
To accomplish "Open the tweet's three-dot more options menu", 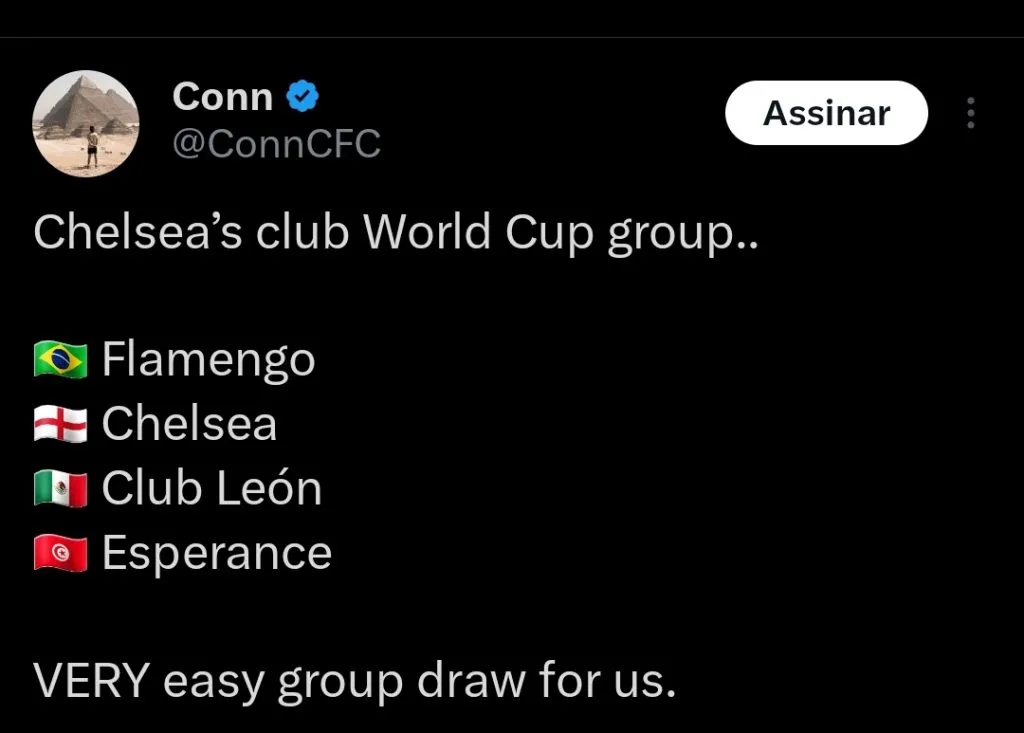I will 970,113.
